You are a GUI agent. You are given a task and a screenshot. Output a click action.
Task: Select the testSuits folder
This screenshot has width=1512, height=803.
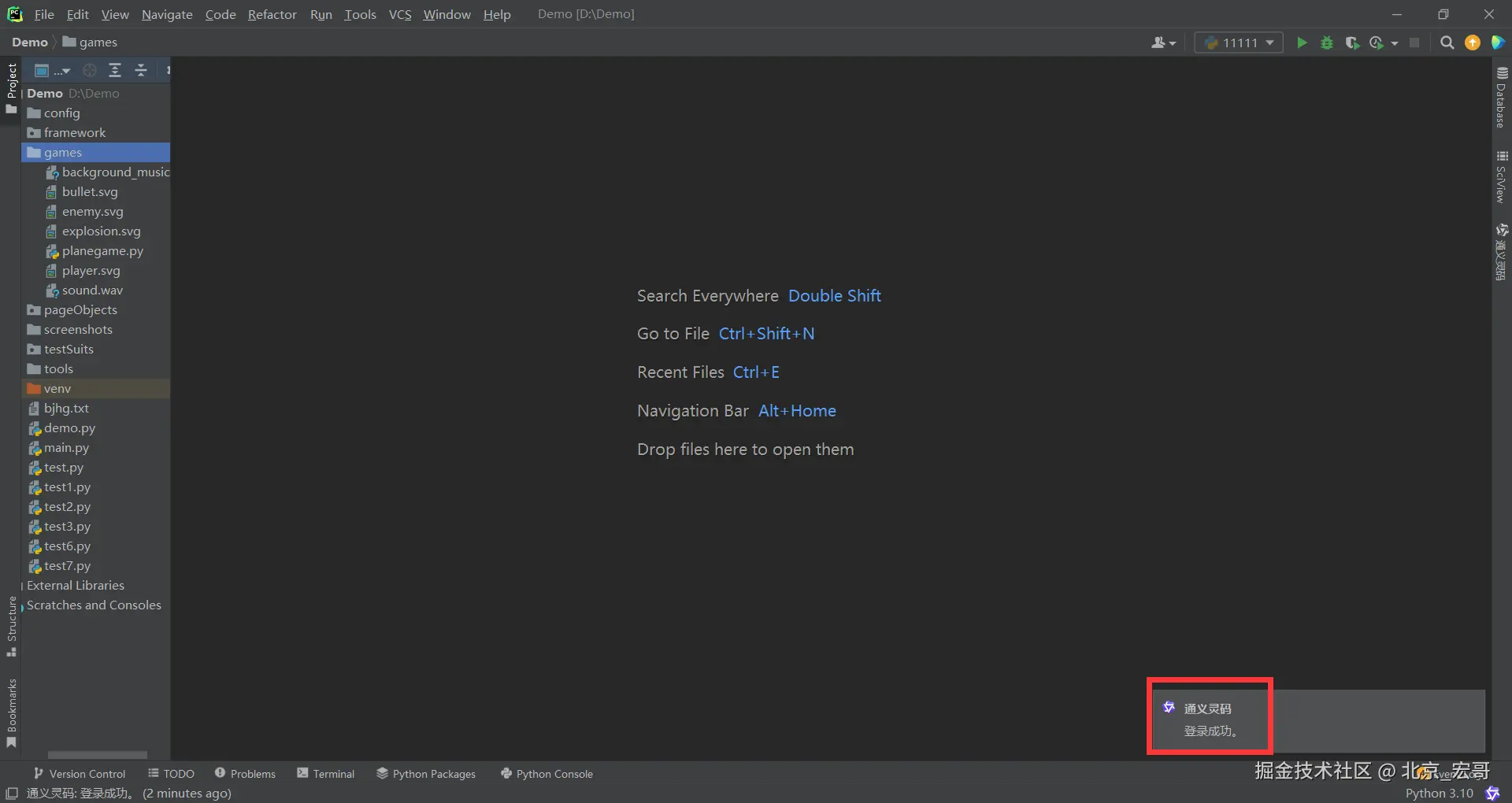95,349
